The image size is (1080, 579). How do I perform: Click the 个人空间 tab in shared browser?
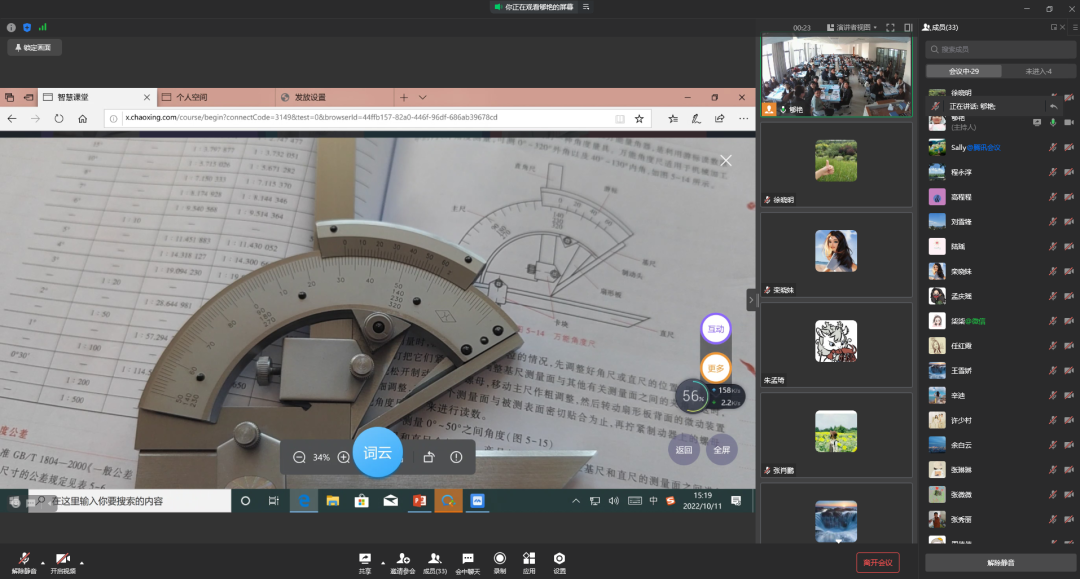pos(216,97)
